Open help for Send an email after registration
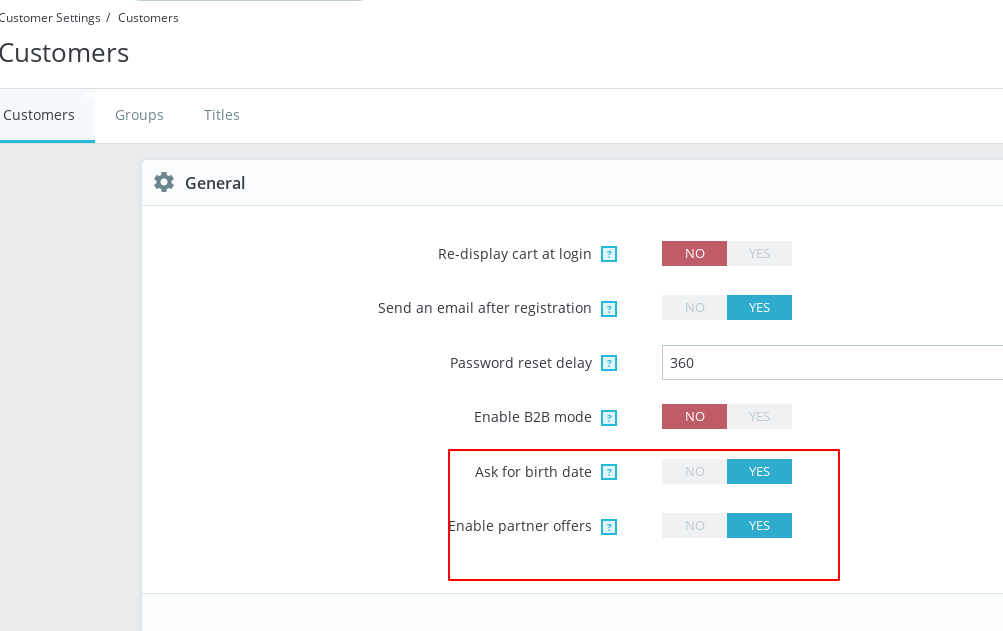Viewport: 1003px width, 631px height. coord(609,308)
